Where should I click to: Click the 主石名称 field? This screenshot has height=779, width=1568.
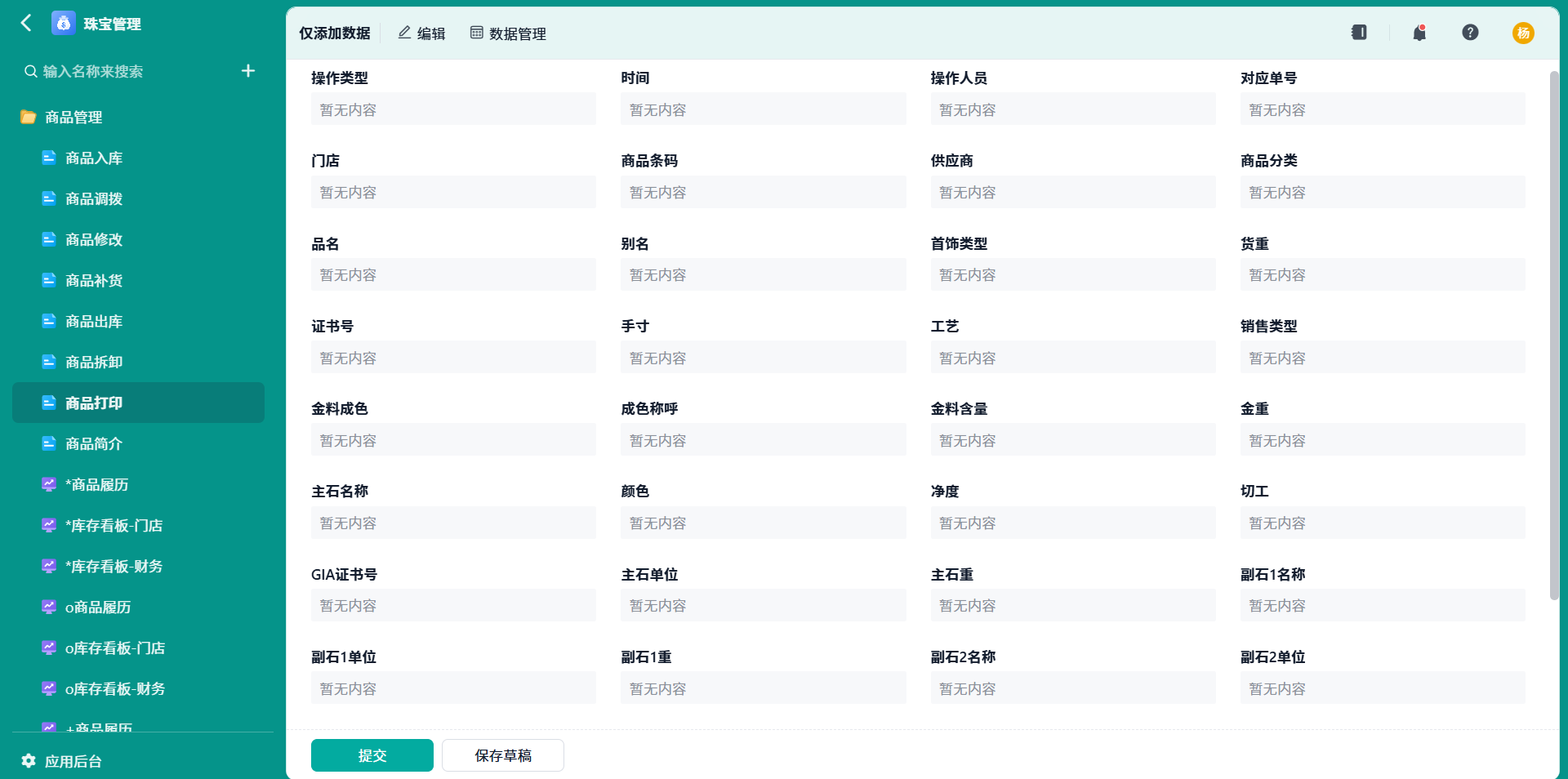[453, 523]
